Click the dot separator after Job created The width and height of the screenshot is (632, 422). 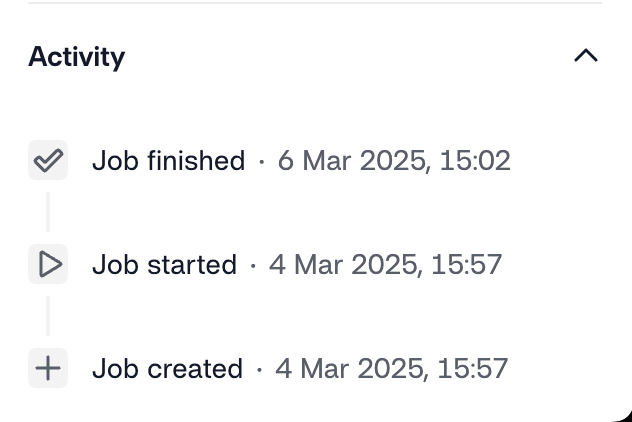[x=259, y=370]
